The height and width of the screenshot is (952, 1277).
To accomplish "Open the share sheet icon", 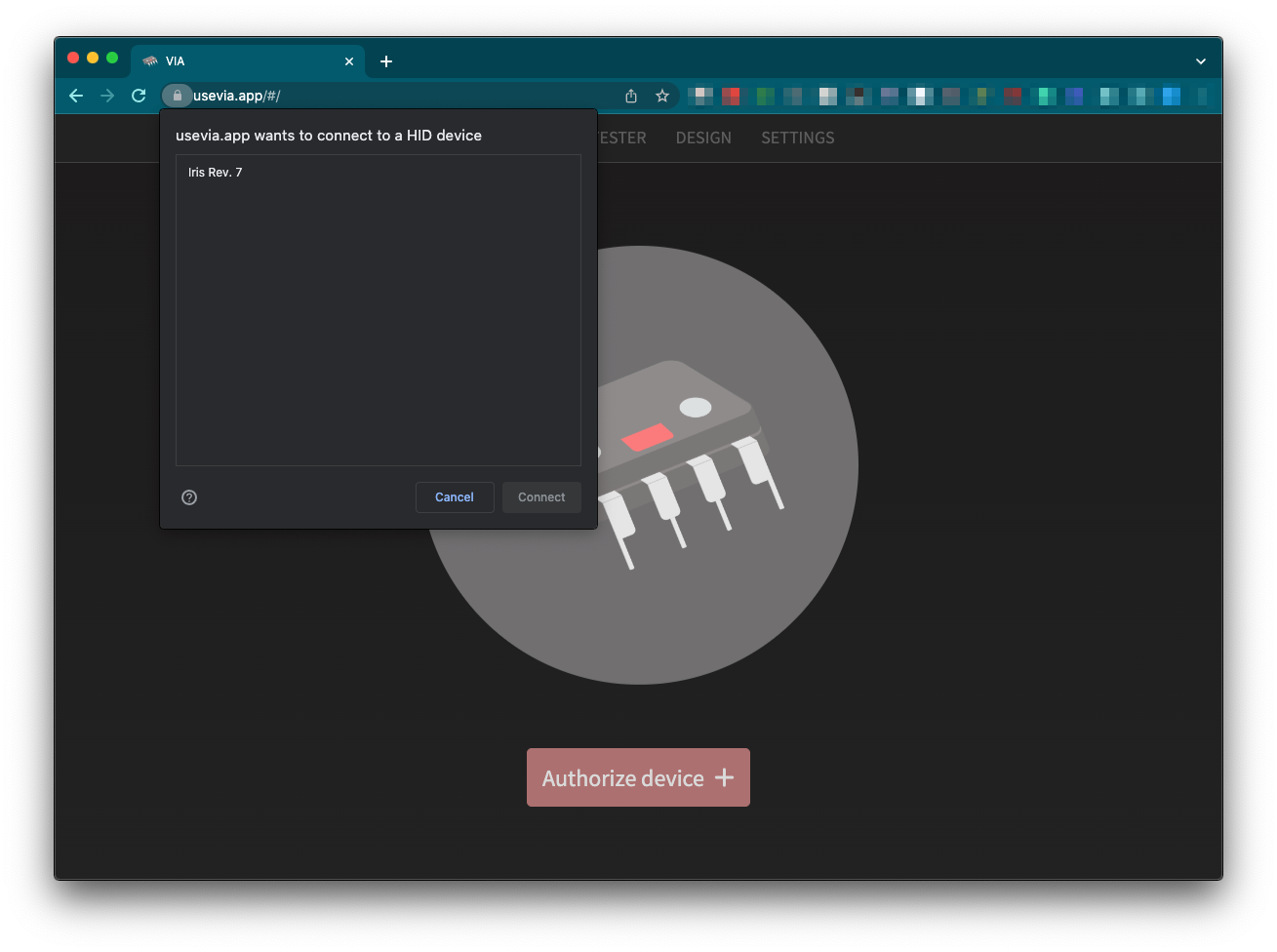I will click(630, 96).
